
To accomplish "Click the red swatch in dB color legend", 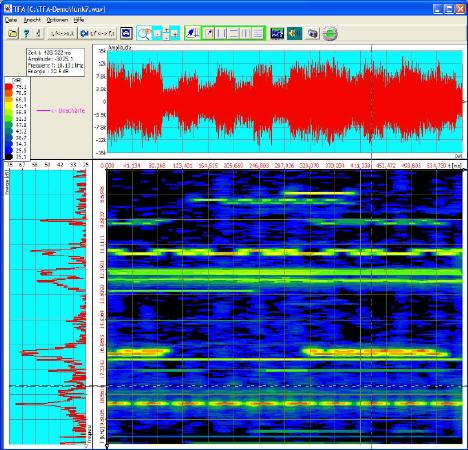I will [9, 87].
